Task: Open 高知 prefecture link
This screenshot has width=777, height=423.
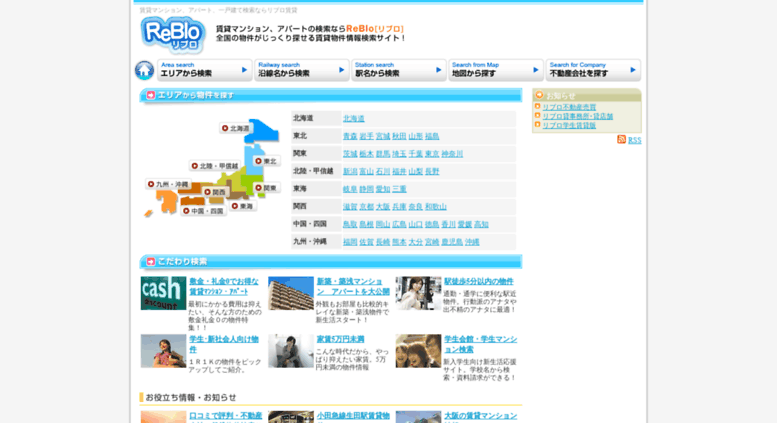Action: click(x=481, y=224)
